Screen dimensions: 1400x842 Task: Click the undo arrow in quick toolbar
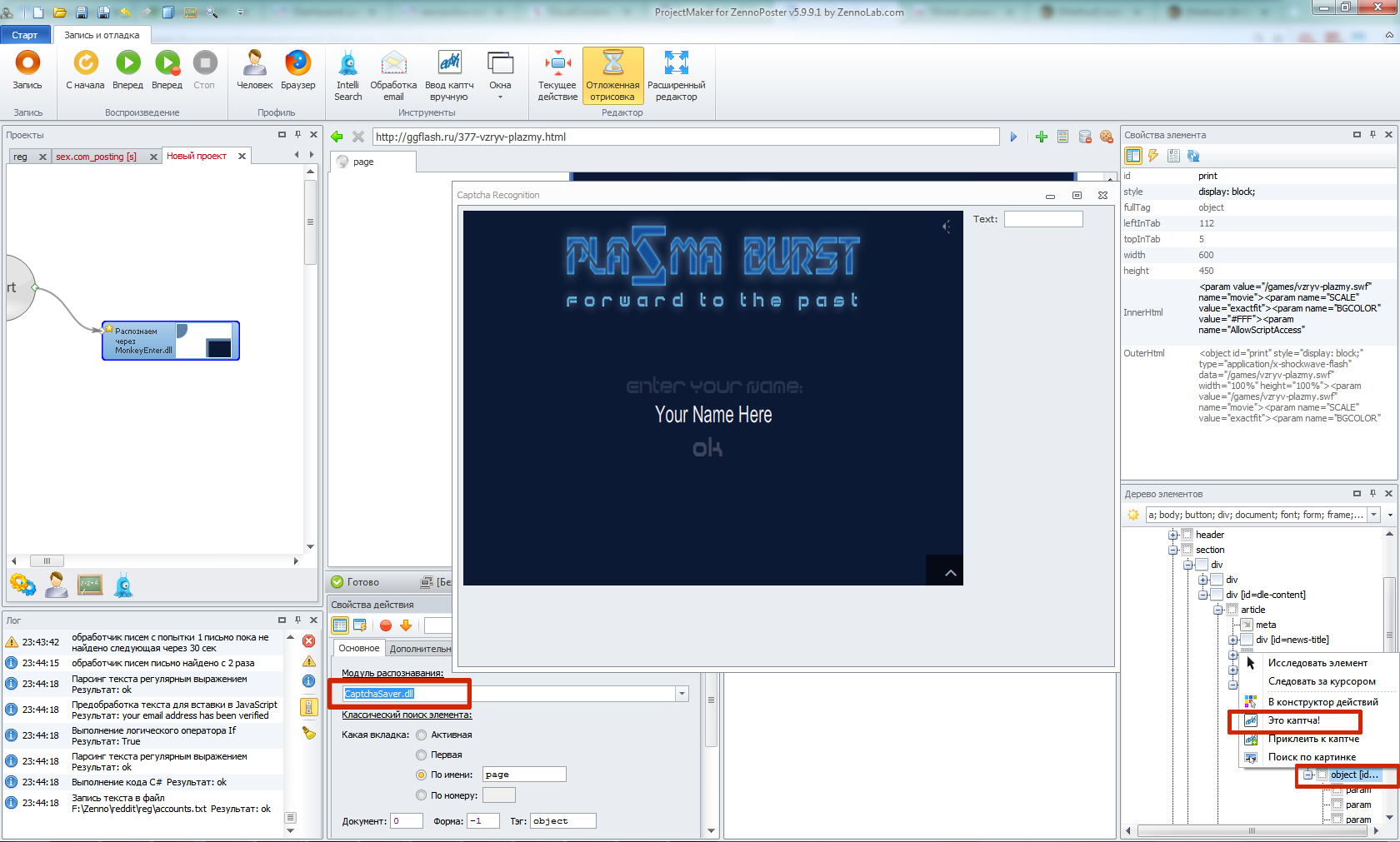tap(125, 12)
